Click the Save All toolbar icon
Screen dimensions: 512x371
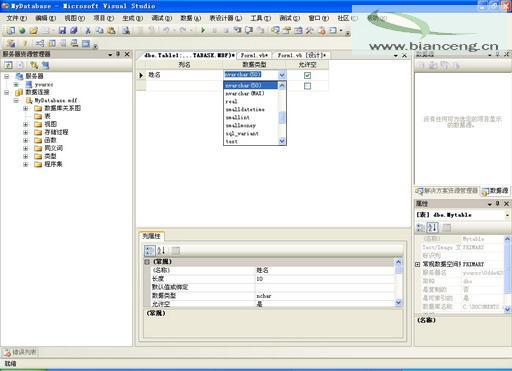(x=74, y=31)
